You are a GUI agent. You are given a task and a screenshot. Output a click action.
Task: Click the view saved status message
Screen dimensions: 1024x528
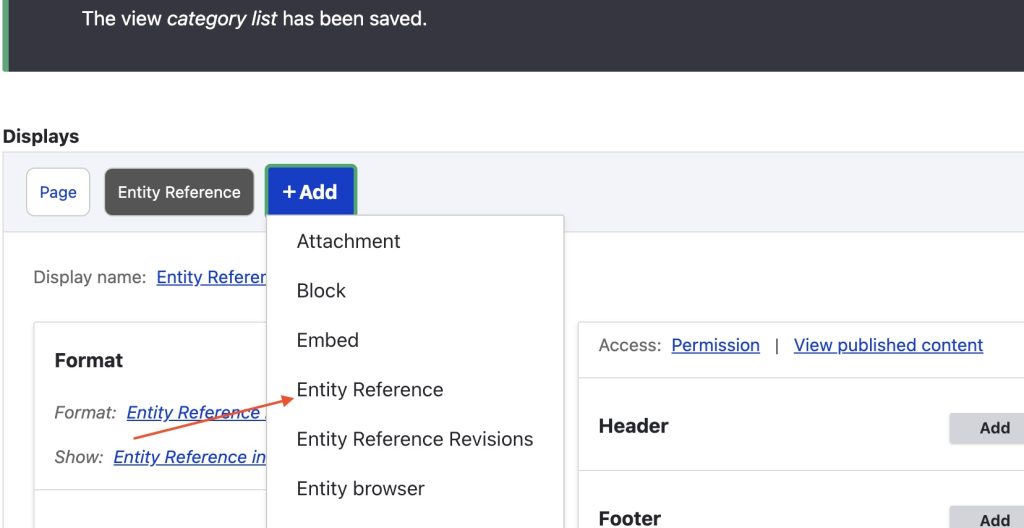[254, 18]
